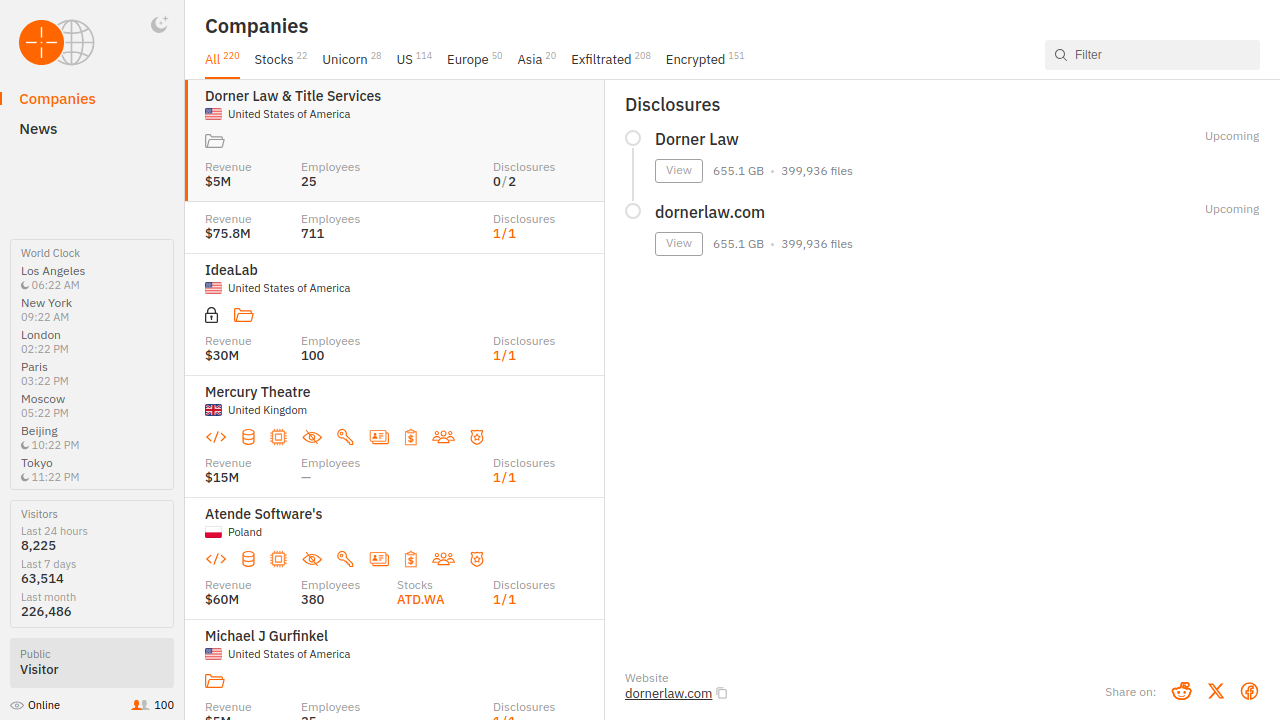The image size is (1280, 720).
Task: Click the dornerlaw.com disclosure timeline circle
Action: pos(633,211)
